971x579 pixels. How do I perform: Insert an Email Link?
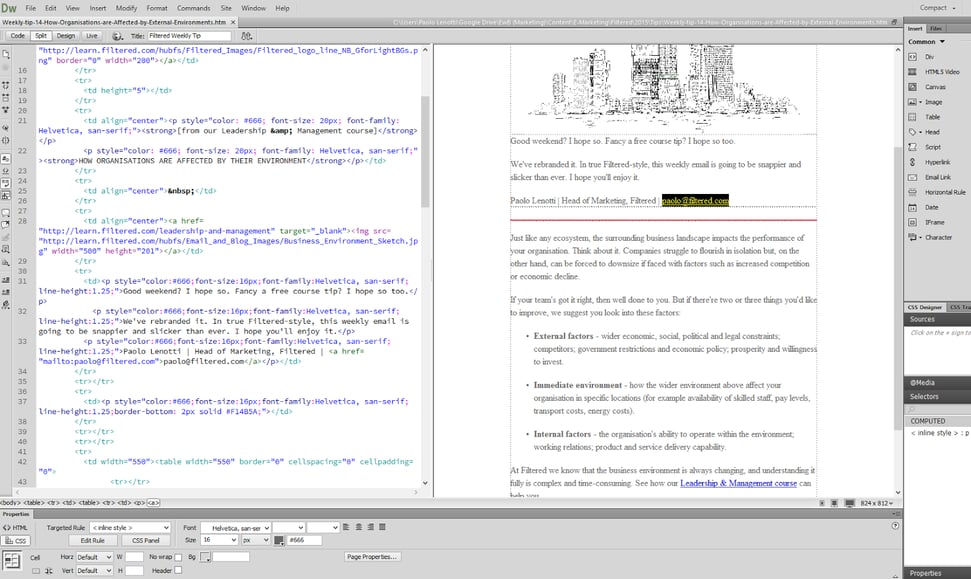[930, 177]
